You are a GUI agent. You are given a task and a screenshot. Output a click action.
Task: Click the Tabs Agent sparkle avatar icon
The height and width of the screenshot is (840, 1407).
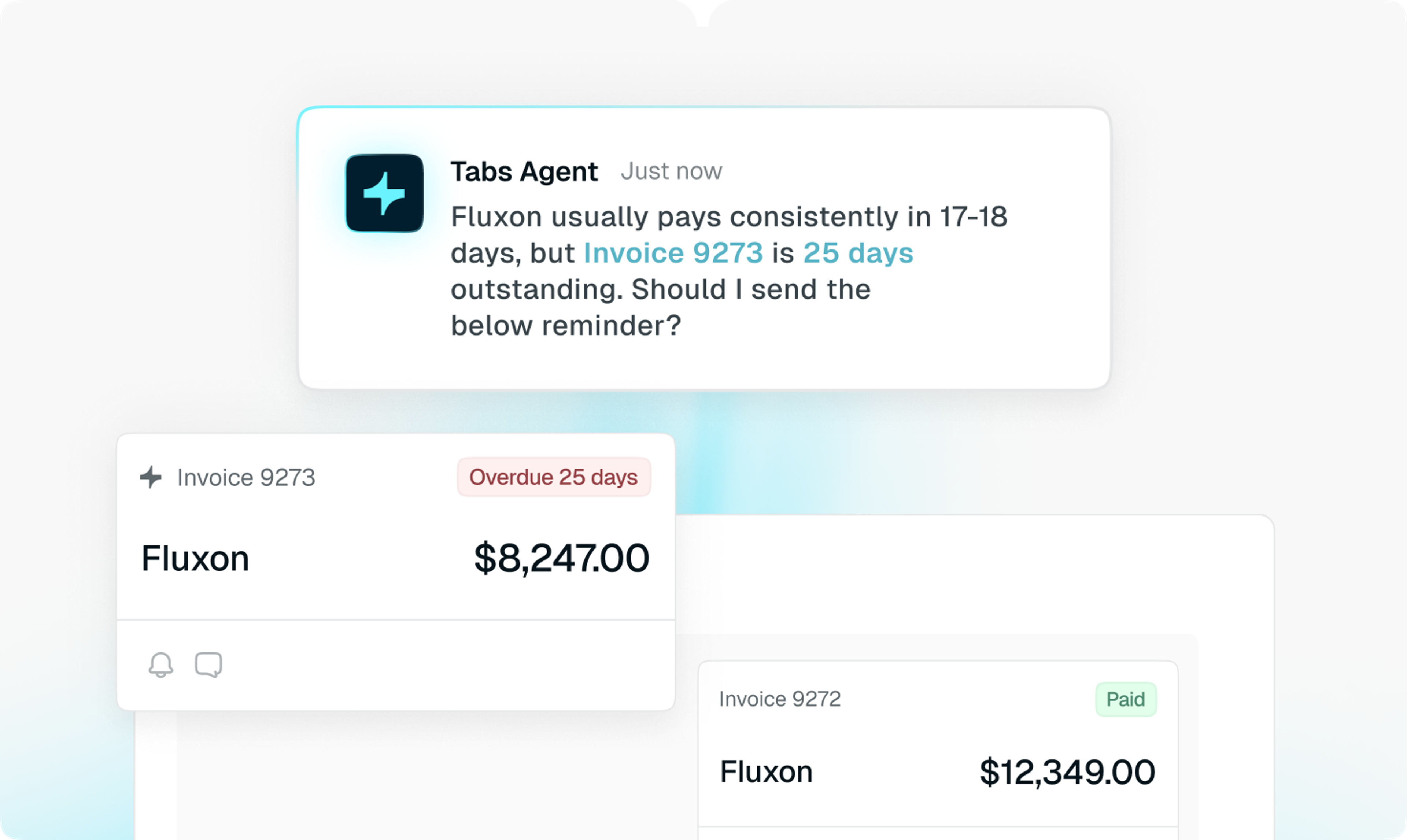pos(384,193)
